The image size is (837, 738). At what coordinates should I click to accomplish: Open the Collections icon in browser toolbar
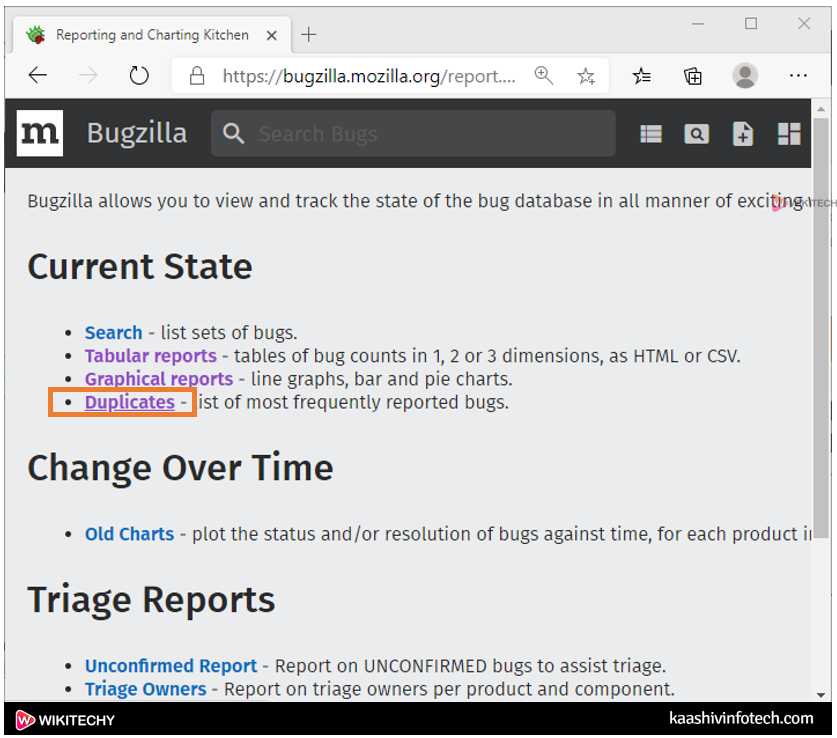click(x=693, y=76)
